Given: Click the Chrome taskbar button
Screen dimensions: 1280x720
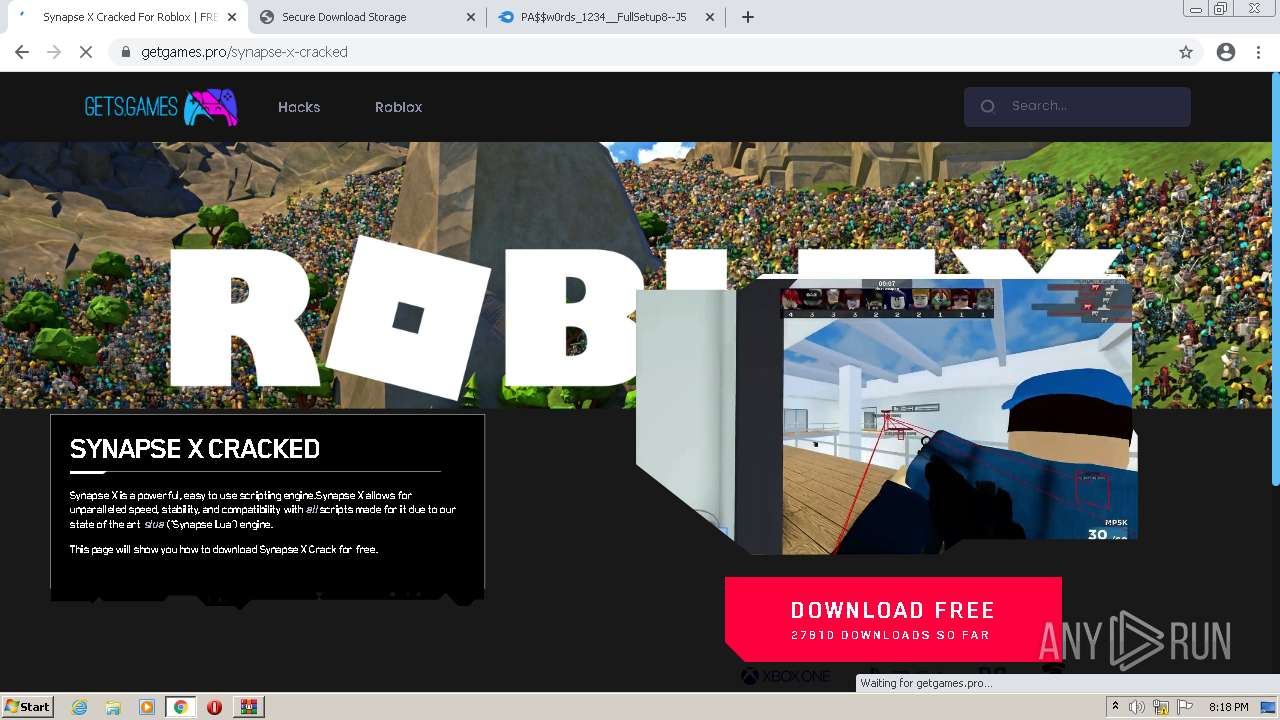Looking at the screenshot, I should coord(180,707).
